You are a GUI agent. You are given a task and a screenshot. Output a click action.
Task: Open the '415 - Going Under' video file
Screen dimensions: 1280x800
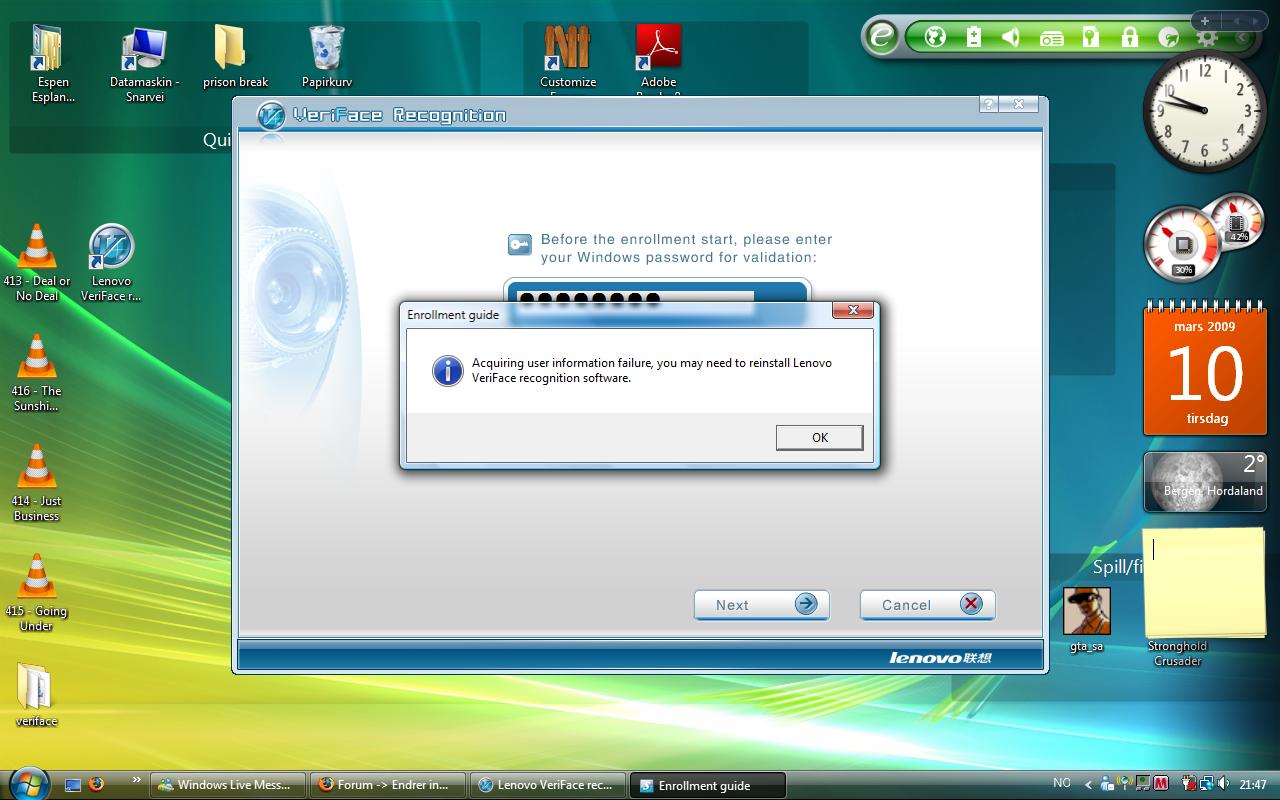coord(37,592)
